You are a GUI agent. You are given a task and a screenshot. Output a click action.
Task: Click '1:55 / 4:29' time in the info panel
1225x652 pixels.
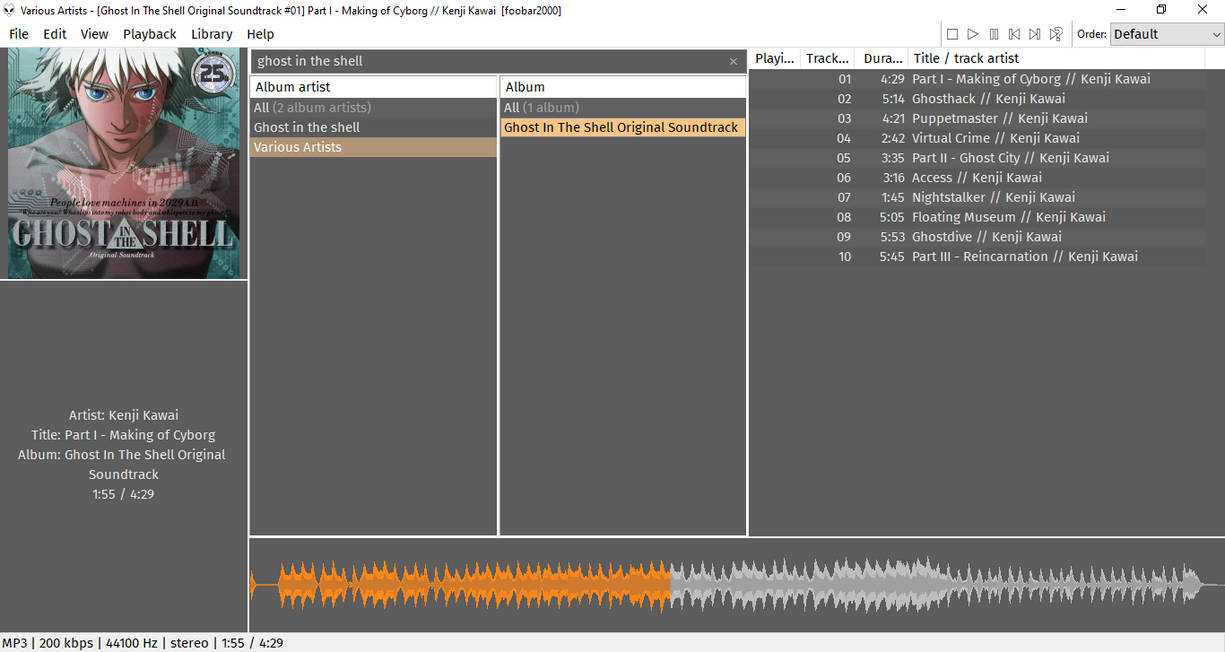[124, 494]
